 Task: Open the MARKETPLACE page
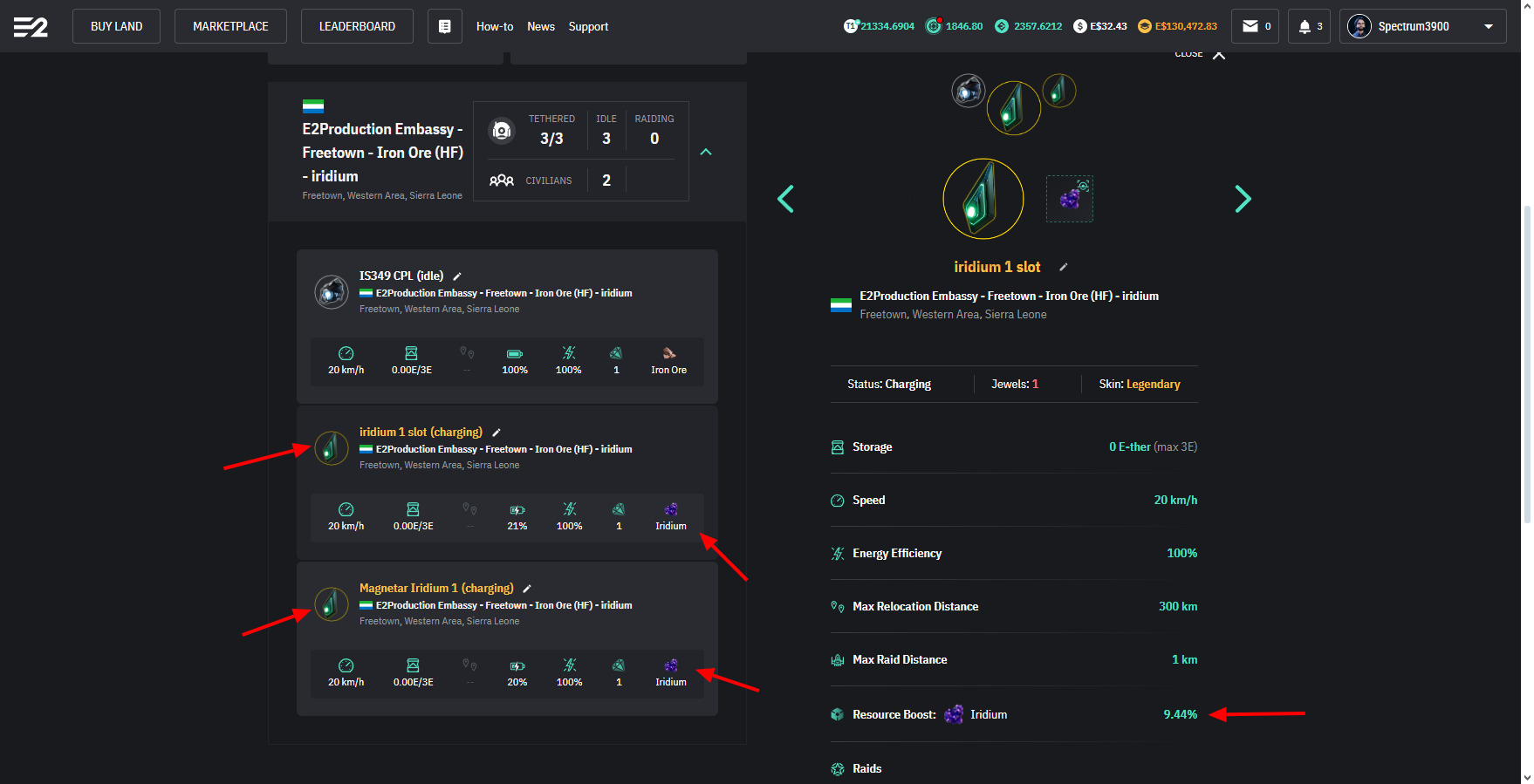pos(230,27)
